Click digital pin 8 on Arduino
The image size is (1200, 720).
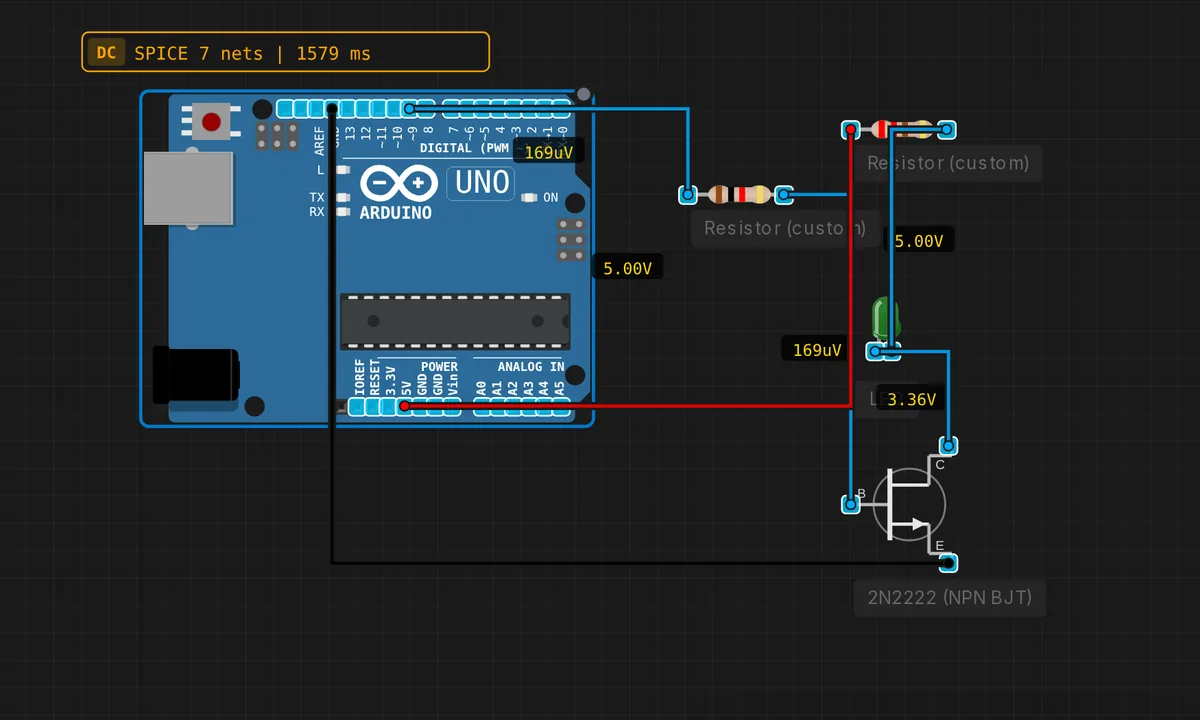[426, 108]
